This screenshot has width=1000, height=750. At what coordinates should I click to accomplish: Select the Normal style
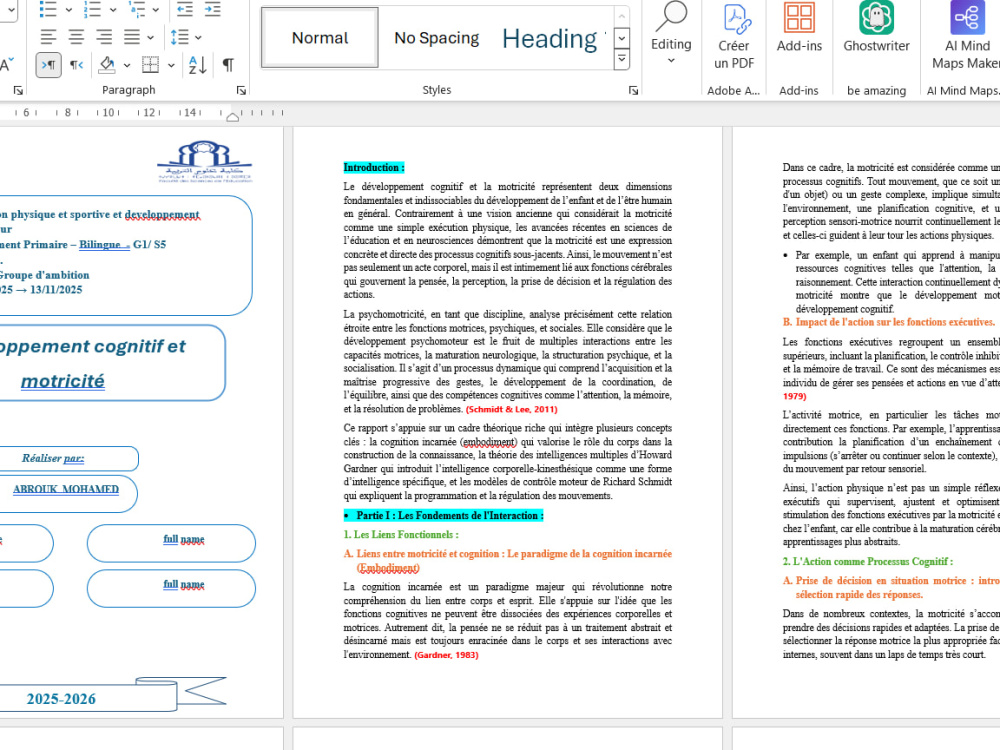click(320, 38)
